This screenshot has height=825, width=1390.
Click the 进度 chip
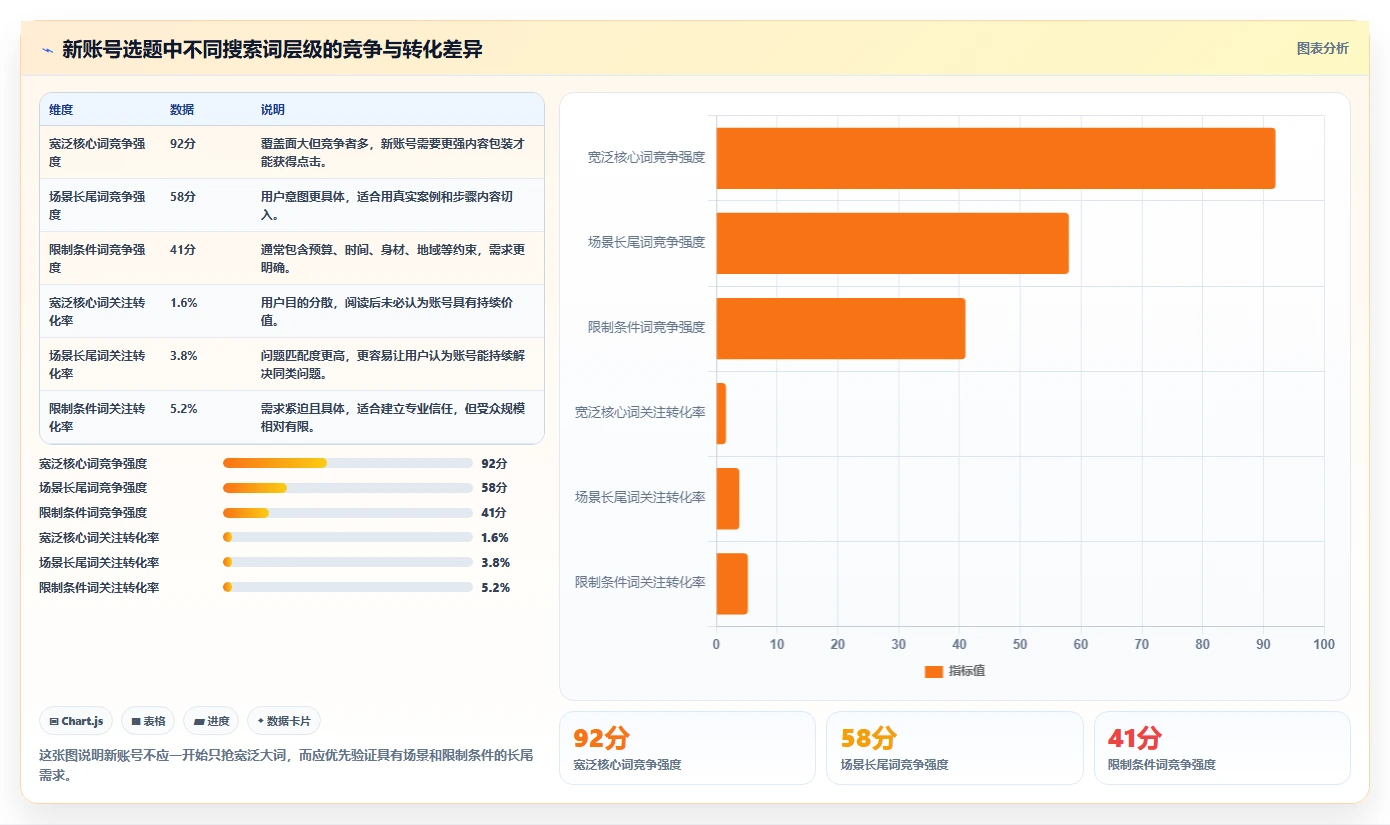coord(211,721)
